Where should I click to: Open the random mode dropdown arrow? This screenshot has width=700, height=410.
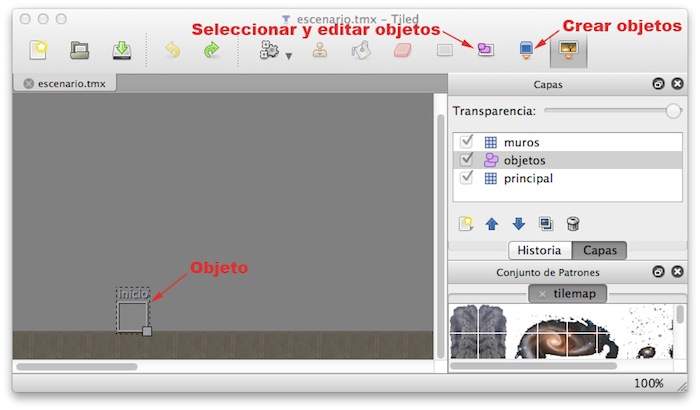pyautogui.click(x=289, y=56)
